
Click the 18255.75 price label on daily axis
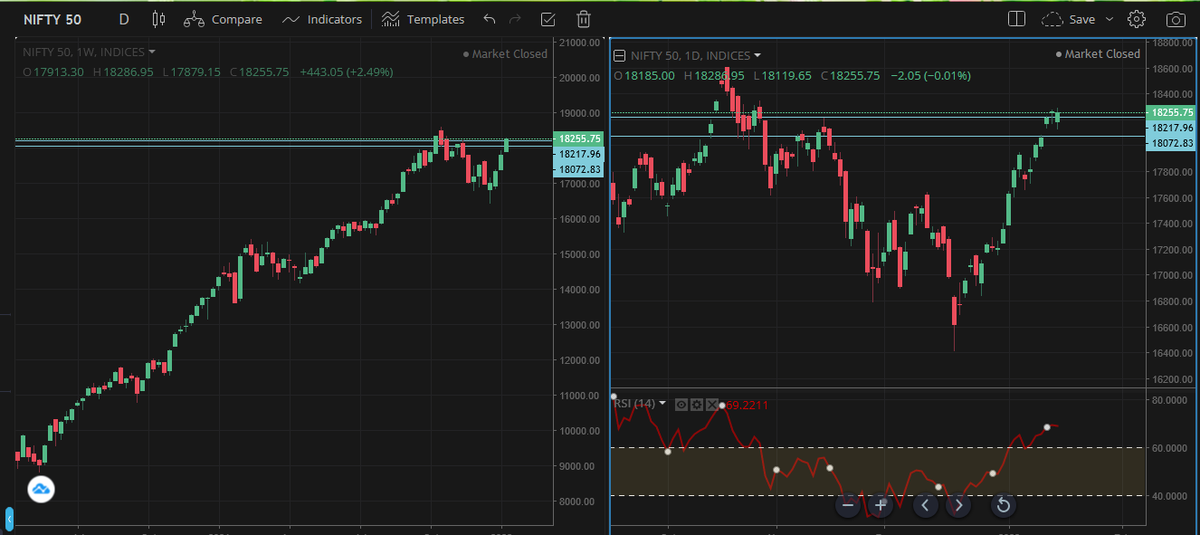(1171, 113)
